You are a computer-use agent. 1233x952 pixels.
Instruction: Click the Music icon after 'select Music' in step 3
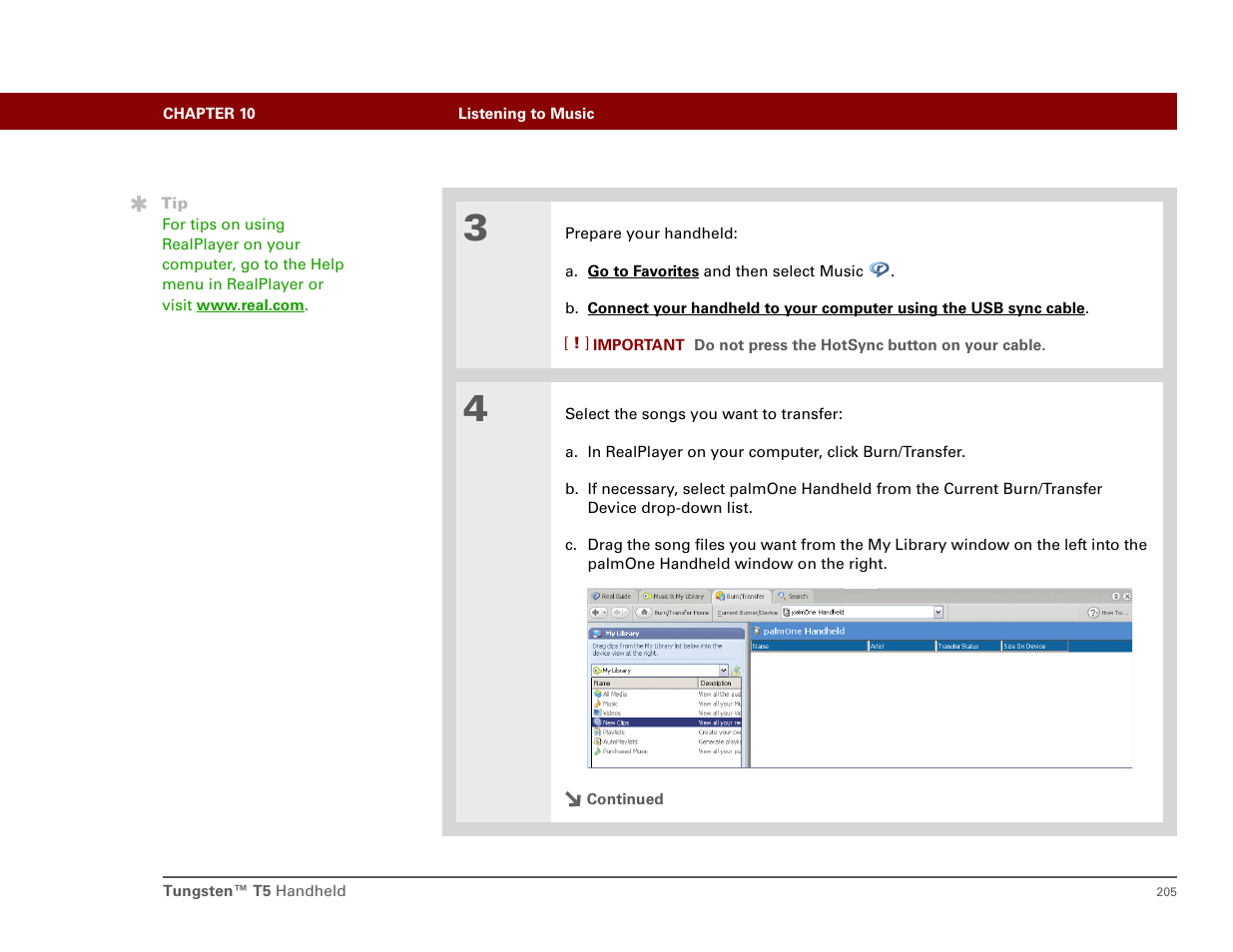tap(879, 269)
